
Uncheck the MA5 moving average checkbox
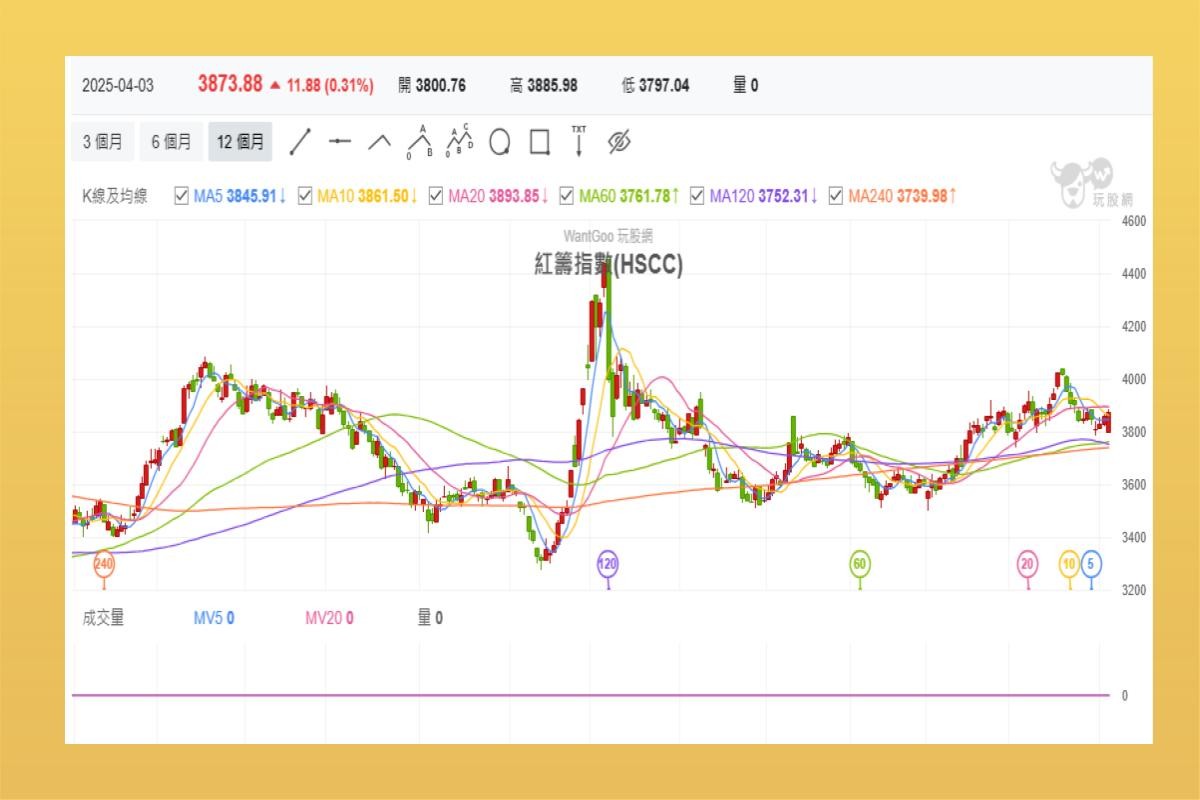[181, 196]
